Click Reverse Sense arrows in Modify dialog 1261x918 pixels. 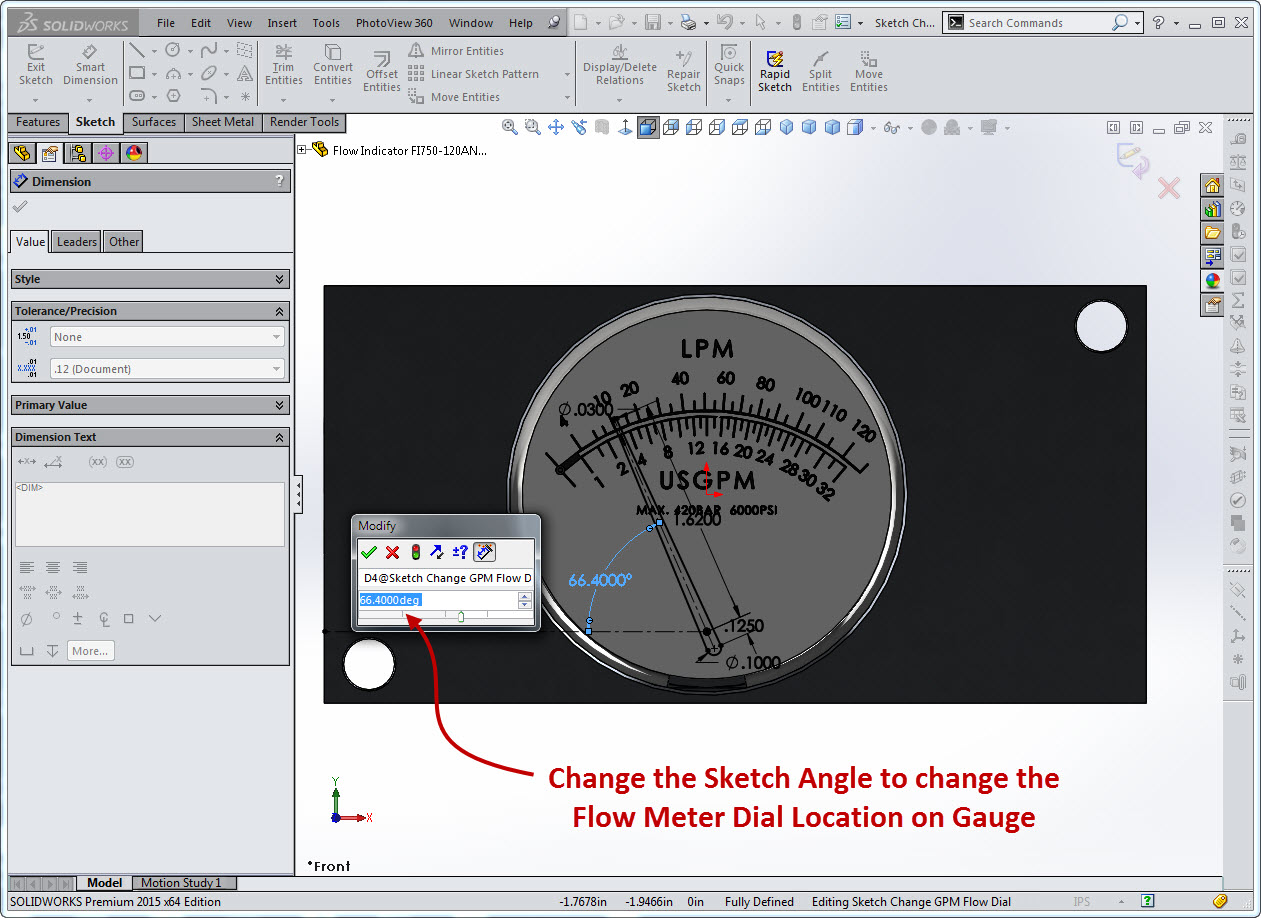click(x=437, y=552)
